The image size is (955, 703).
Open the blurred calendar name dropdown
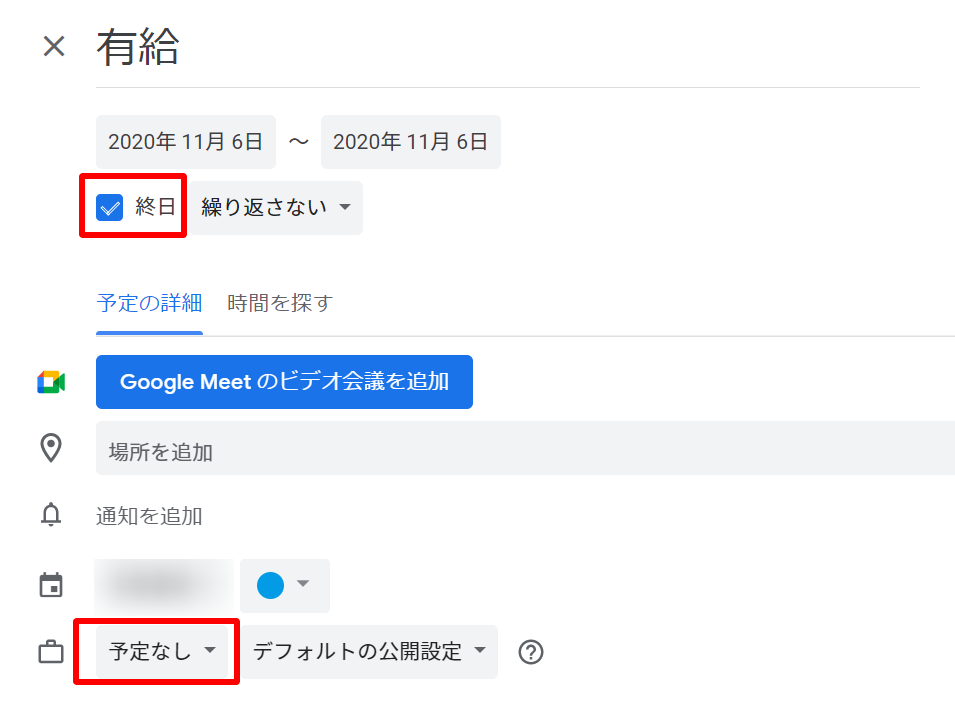coord(164,585)
